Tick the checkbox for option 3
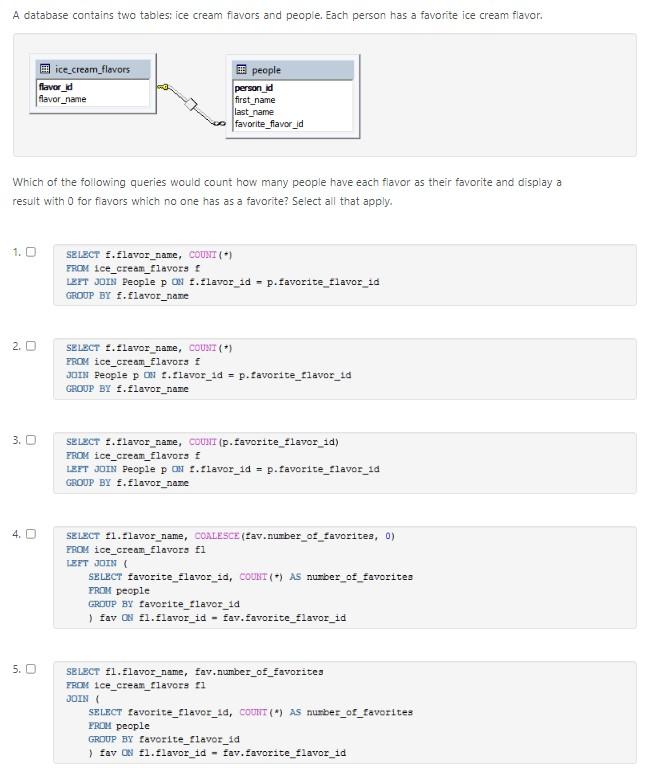The height and width of the screenshot is (777, 661). 31,440
